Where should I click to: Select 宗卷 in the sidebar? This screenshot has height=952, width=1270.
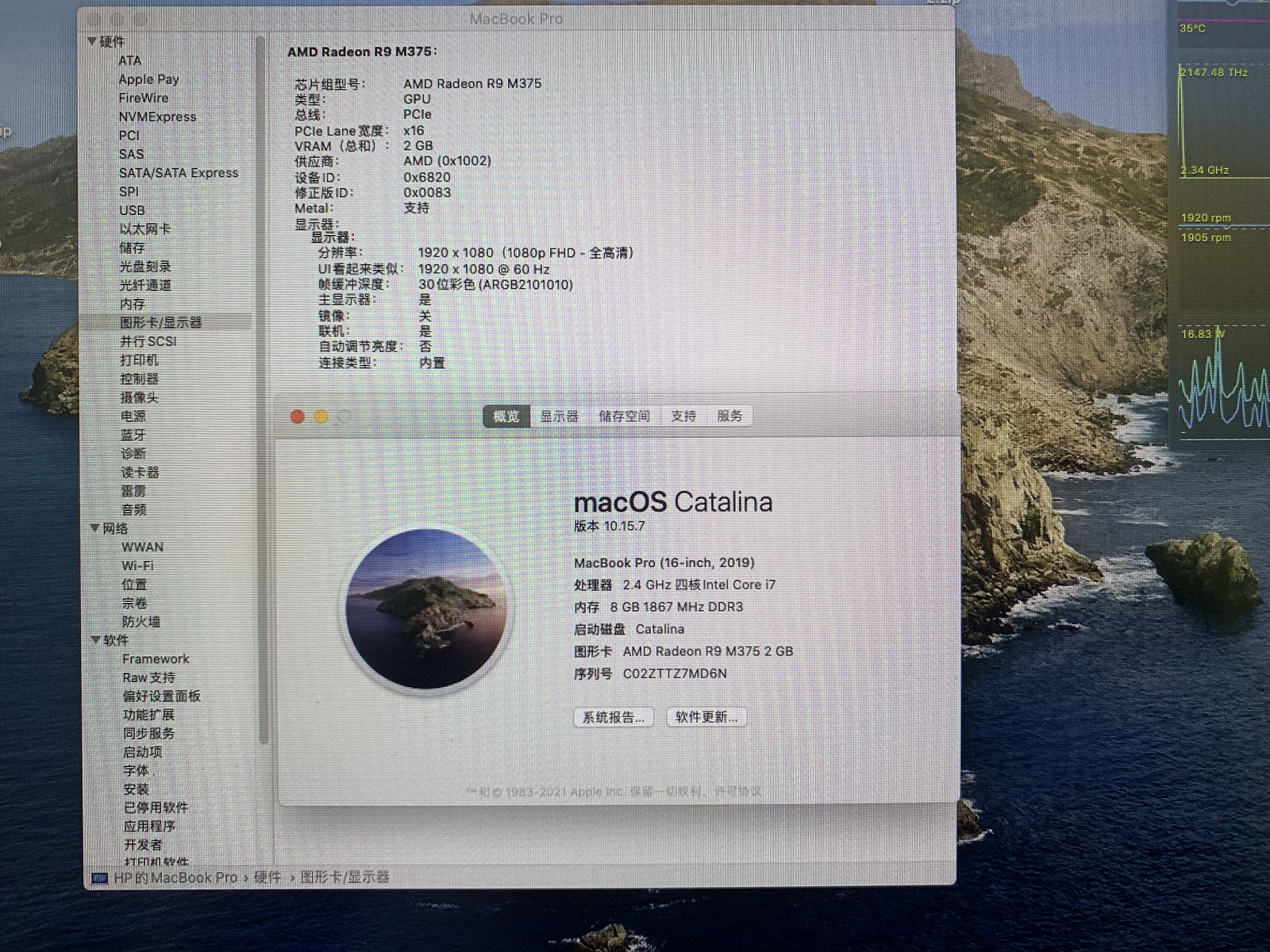(x=135, y=603)
